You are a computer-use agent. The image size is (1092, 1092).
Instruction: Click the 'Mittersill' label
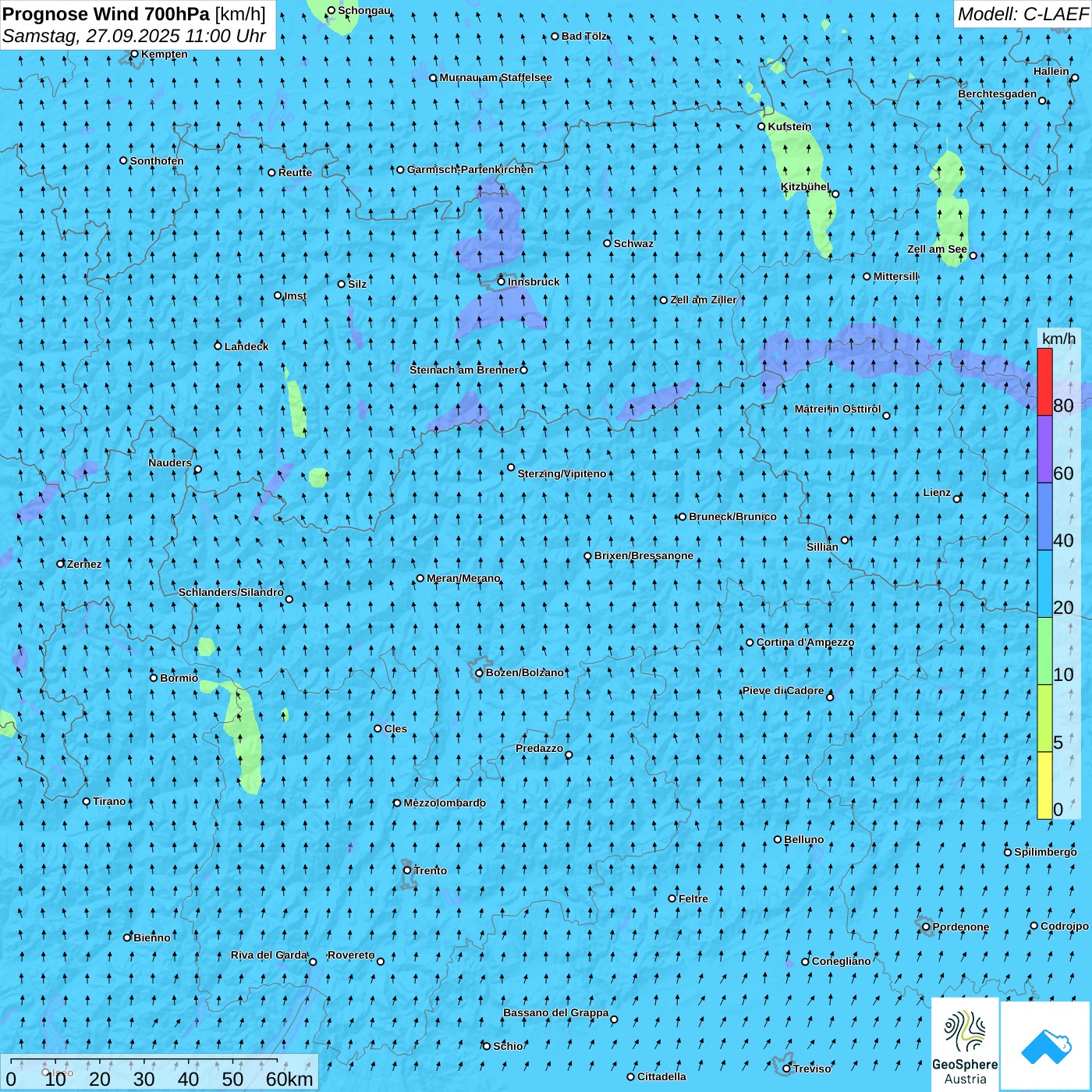[x=895, y=276]
